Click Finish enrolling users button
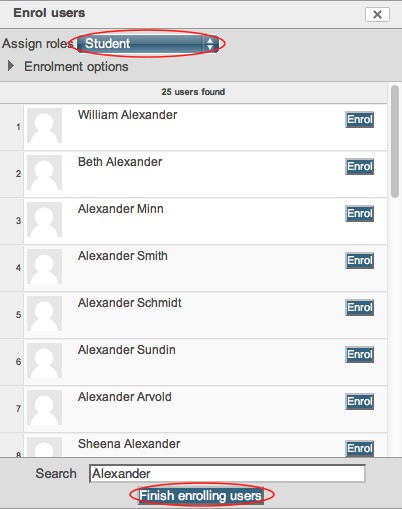This screenshot has height=509, width=402. click(201, 496)
